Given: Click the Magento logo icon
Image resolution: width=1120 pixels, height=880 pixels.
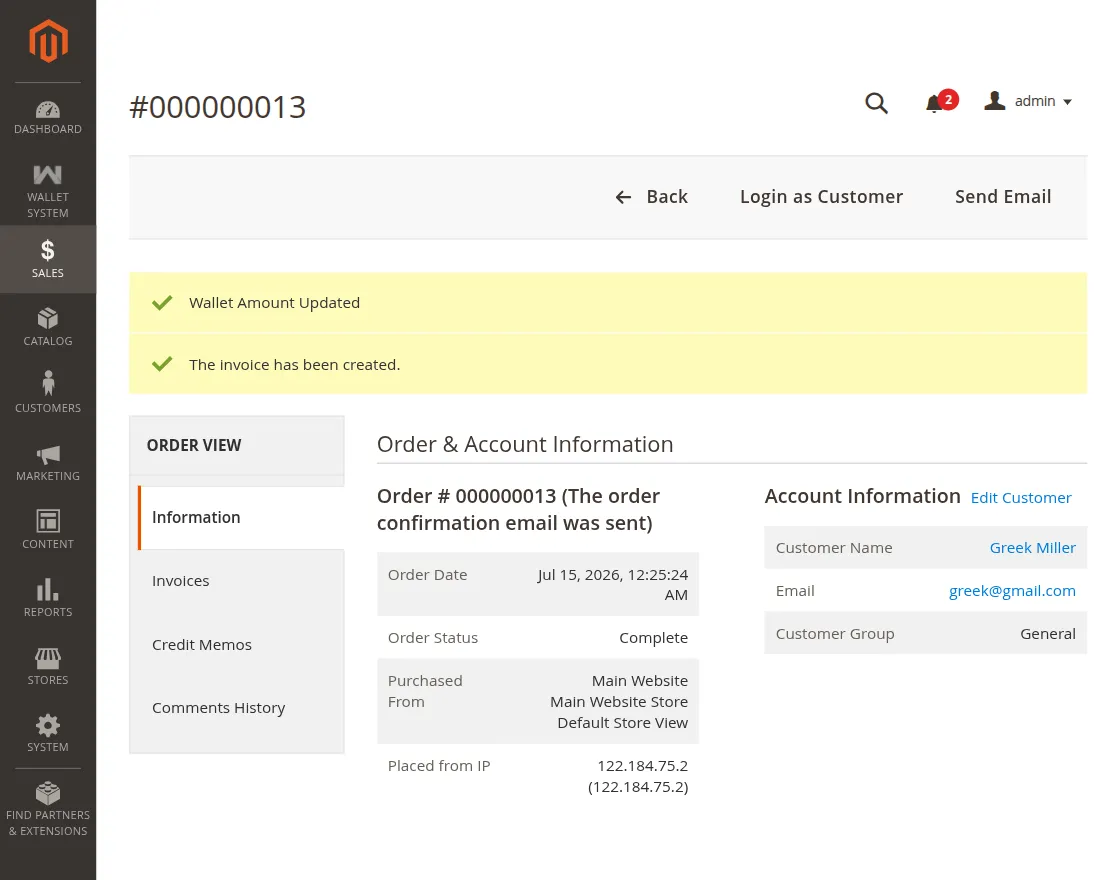Looking at the screenshot, I should [48, 41].
